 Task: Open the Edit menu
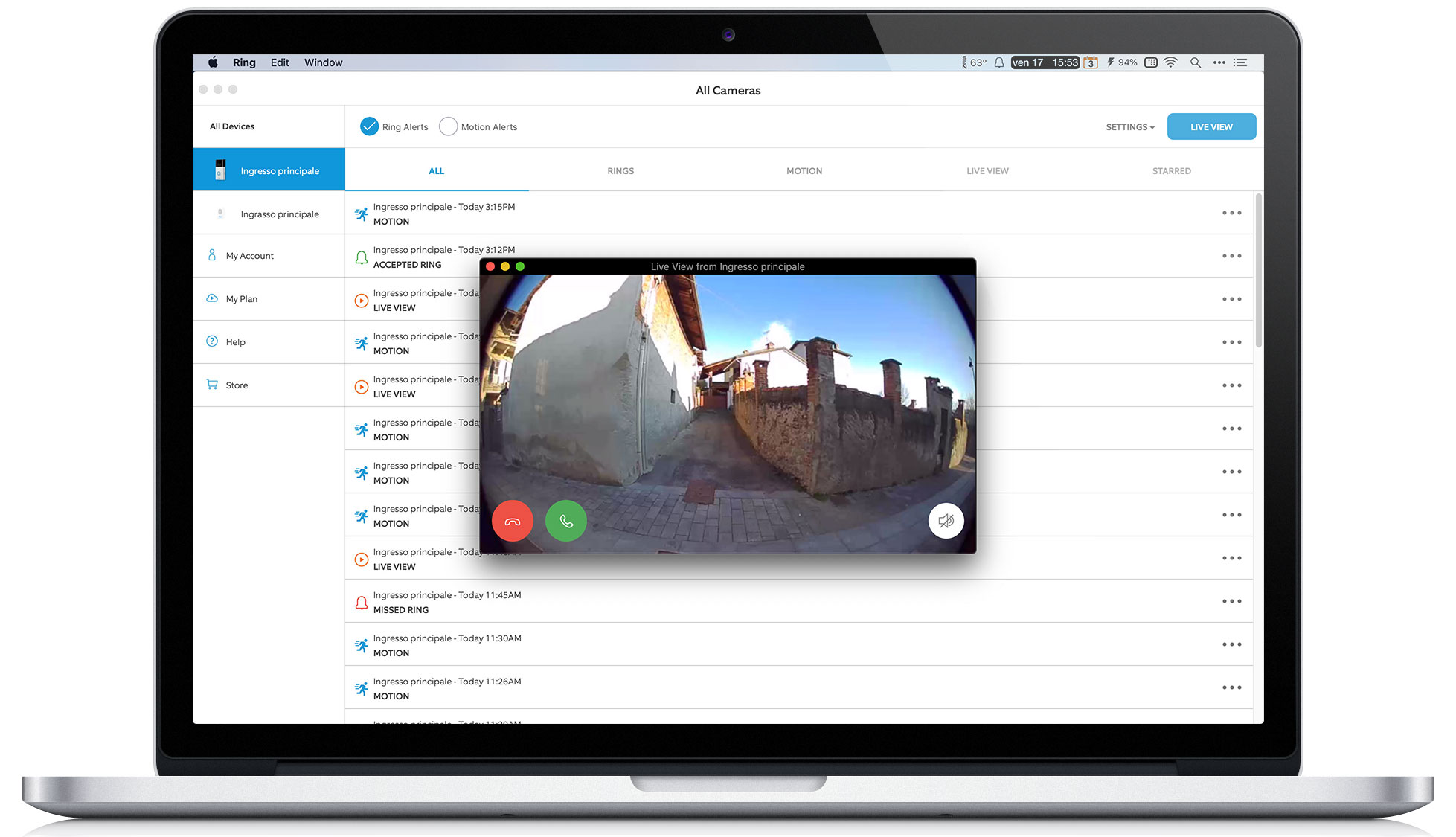pos(280,62)
